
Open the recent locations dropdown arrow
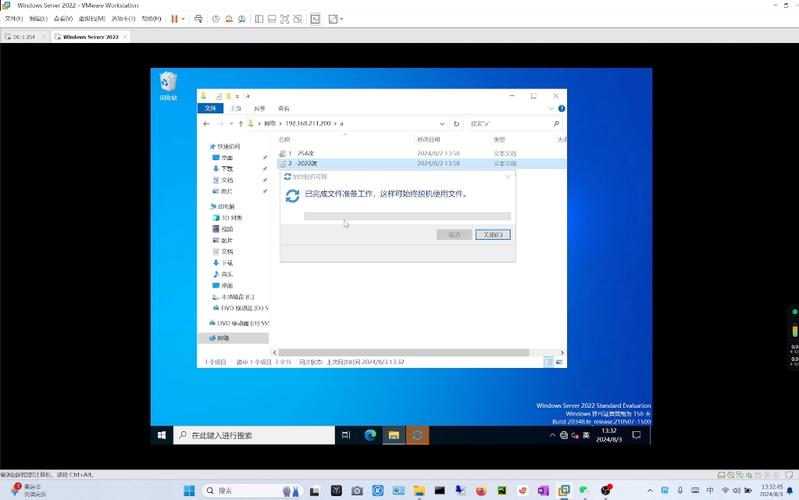pyautogui.click(x=231, y=124)
